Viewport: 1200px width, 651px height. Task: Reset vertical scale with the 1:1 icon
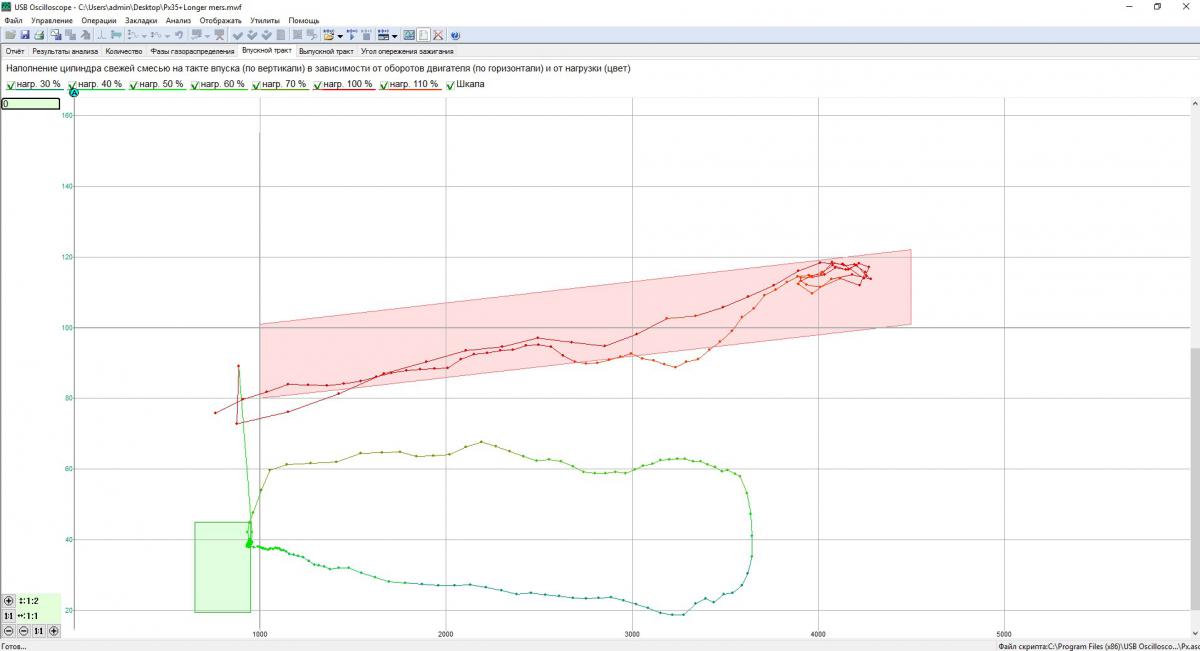tap(9, 616)
